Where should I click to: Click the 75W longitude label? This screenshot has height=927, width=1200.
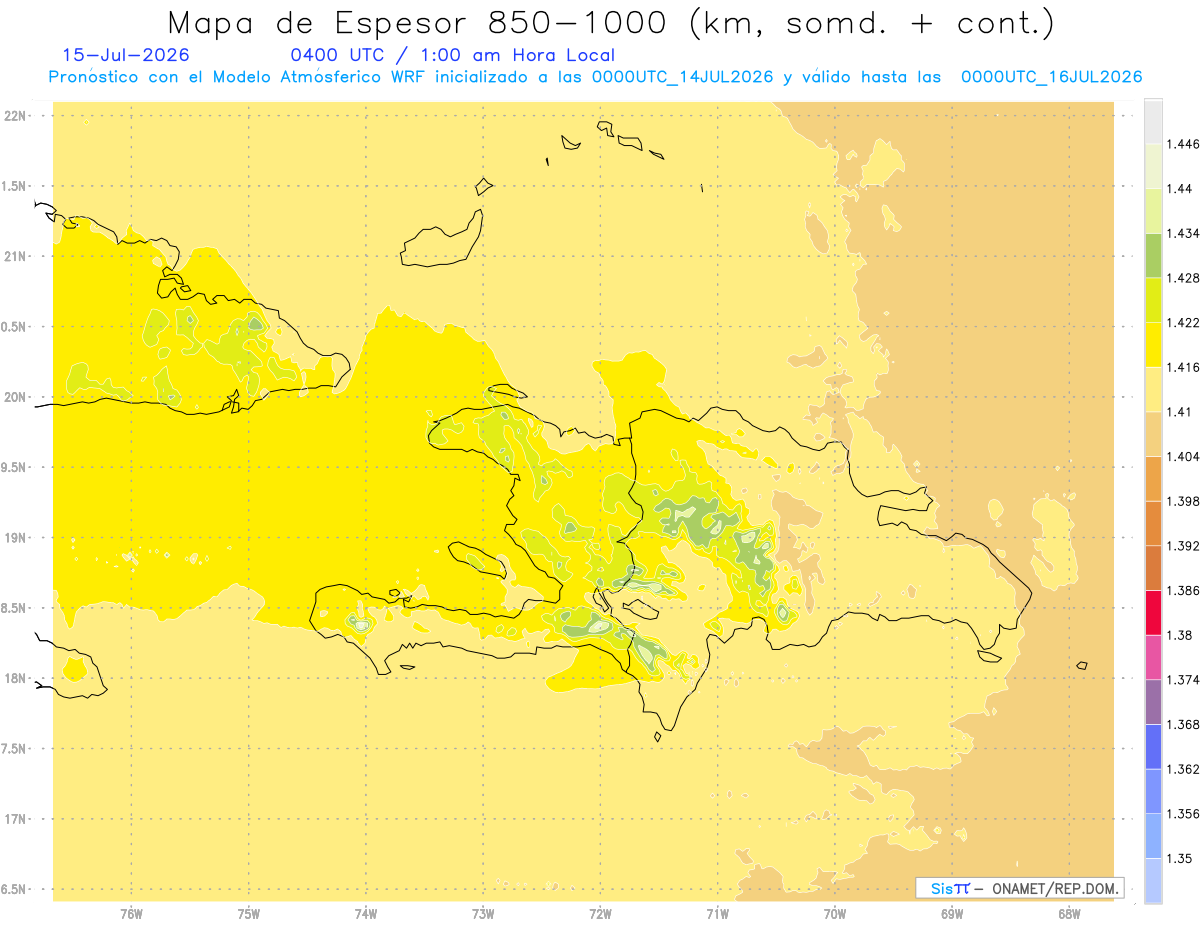pos(249,914)
